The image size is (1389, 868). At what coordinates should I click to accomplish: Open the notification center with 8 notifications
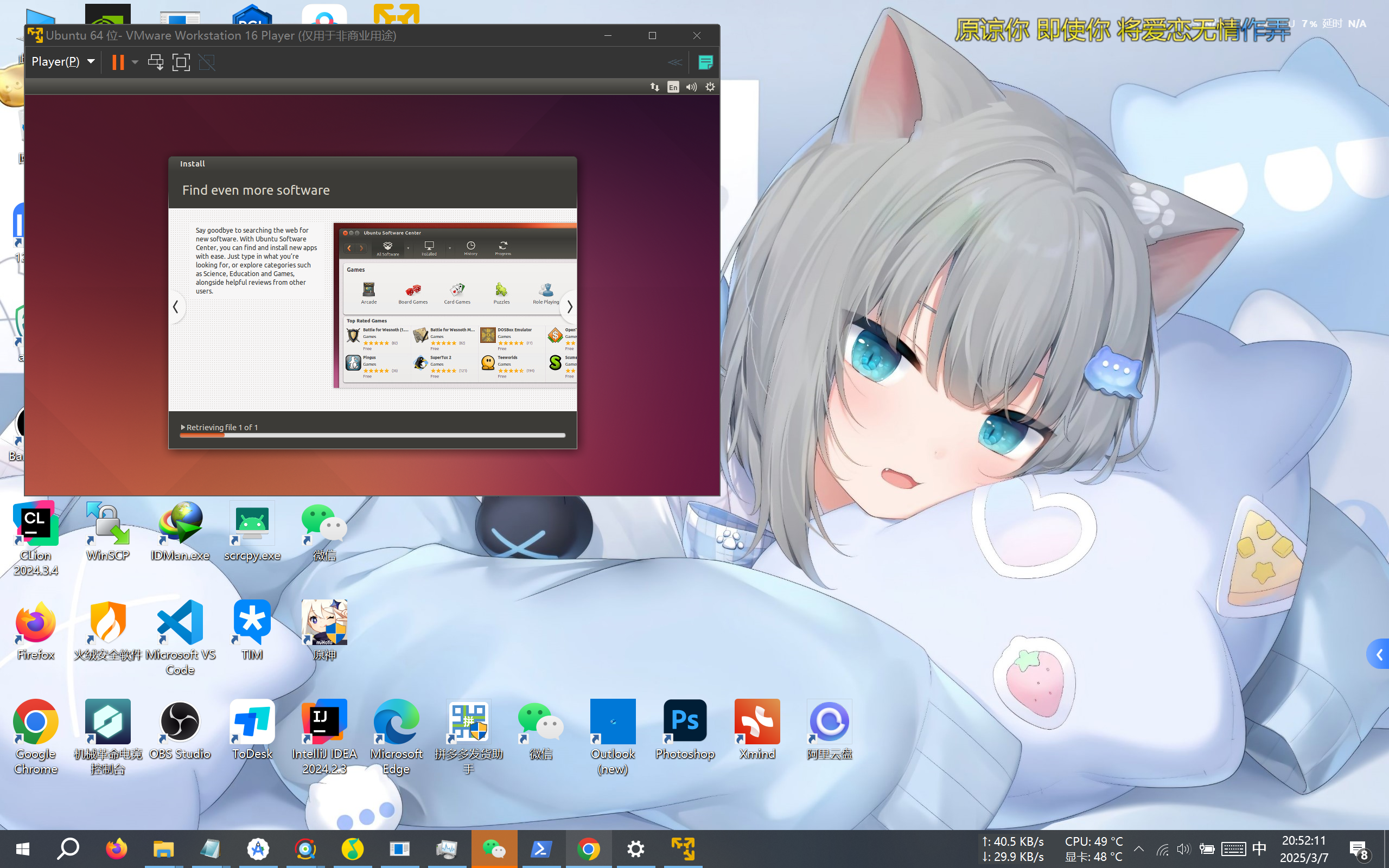[1359, 849]
